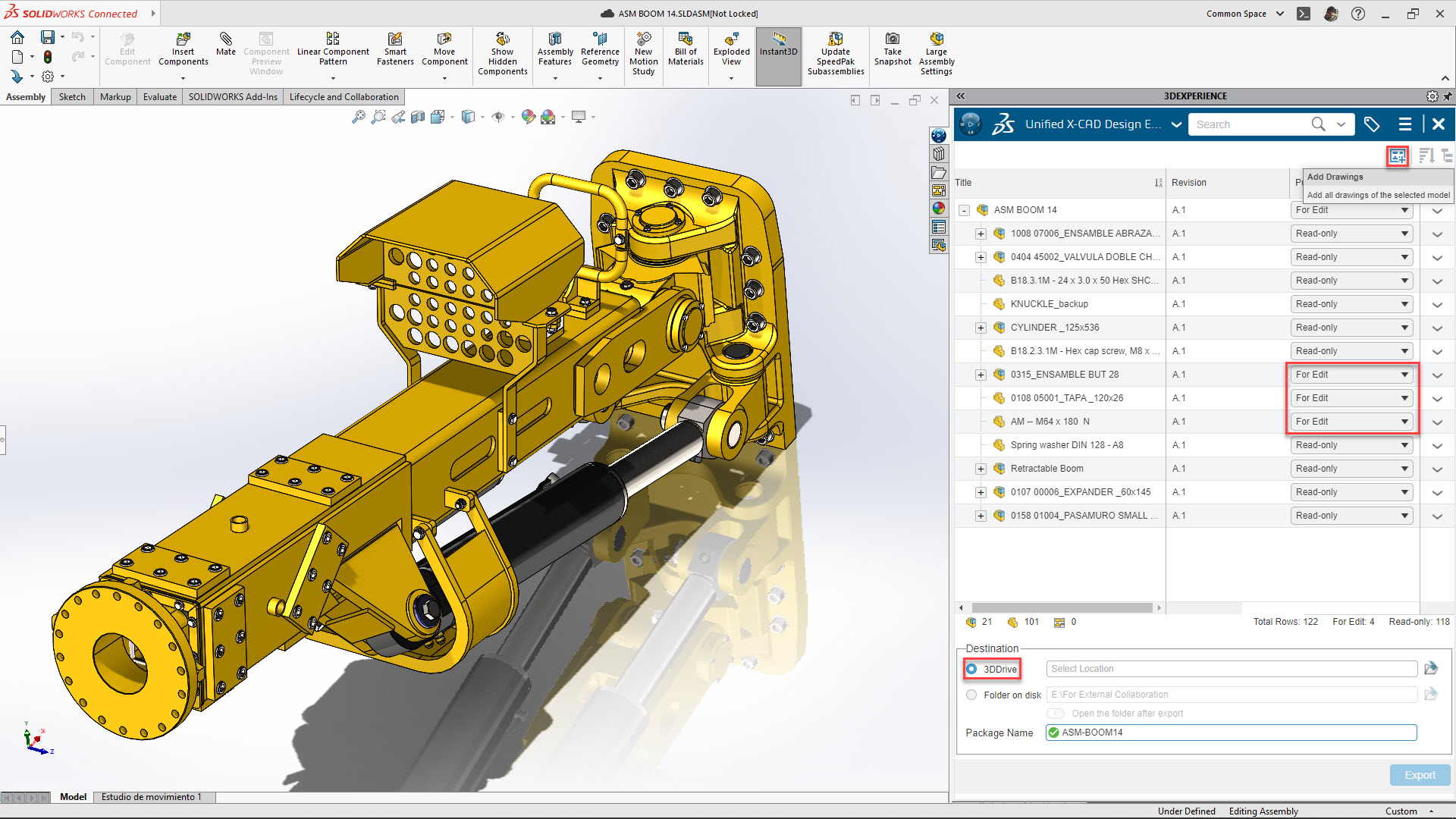Click the horizontal scrollbar under the component list

click(1062, 607)
